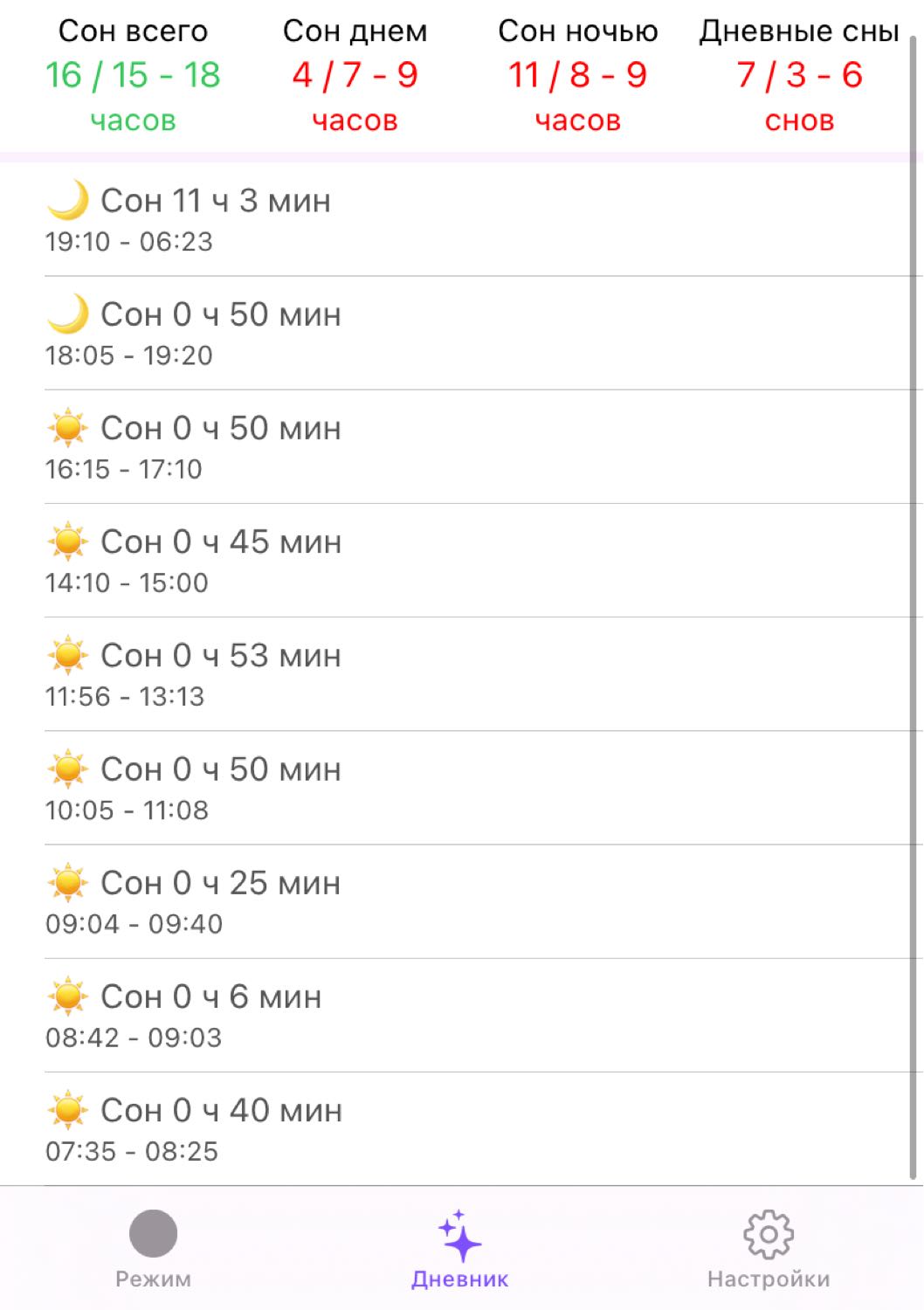Open the Режим tab
The image size is (924, 1310).
tap(153, 1247)
